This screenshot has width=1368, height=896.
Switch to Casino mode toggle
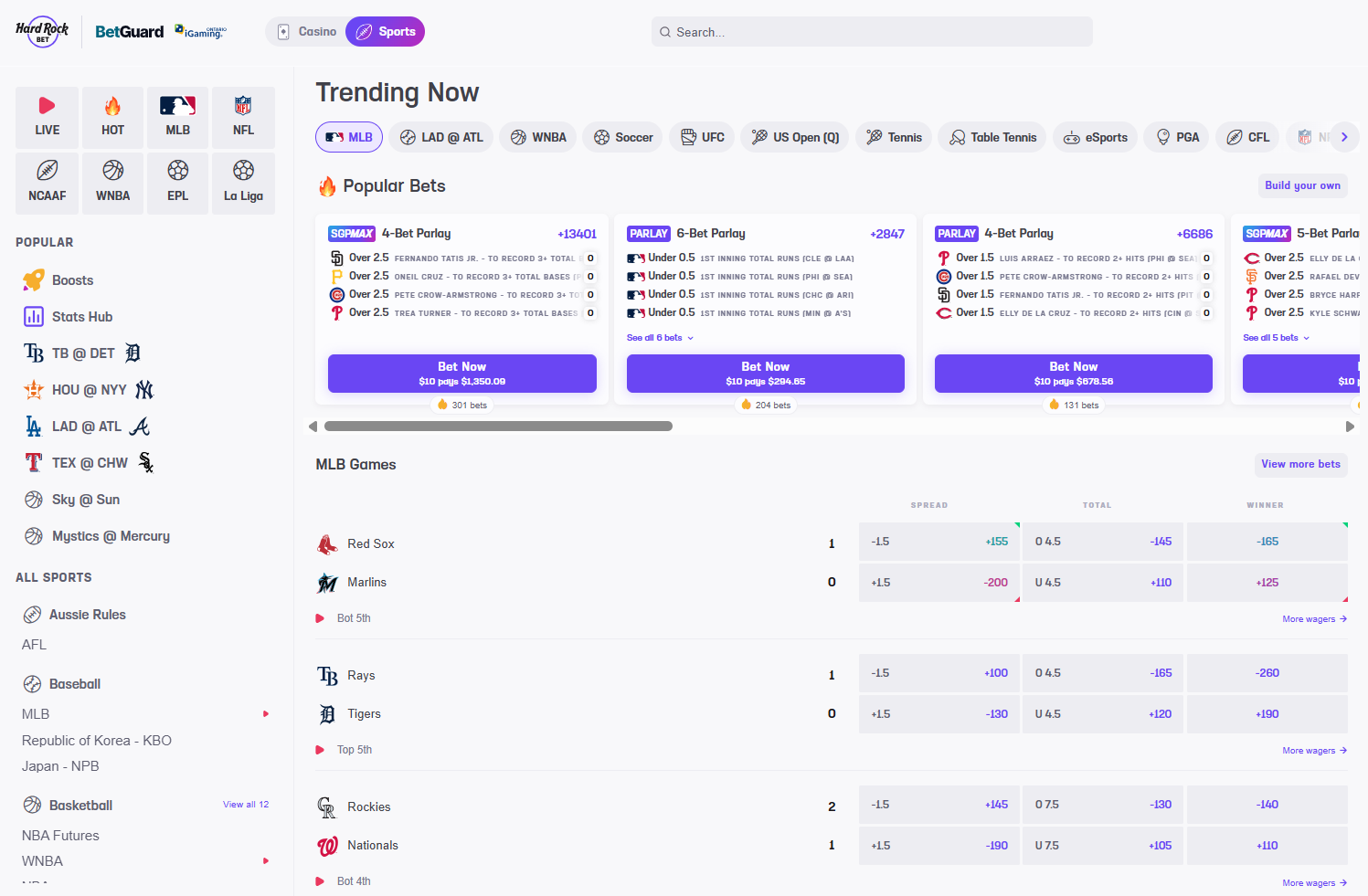307,32
